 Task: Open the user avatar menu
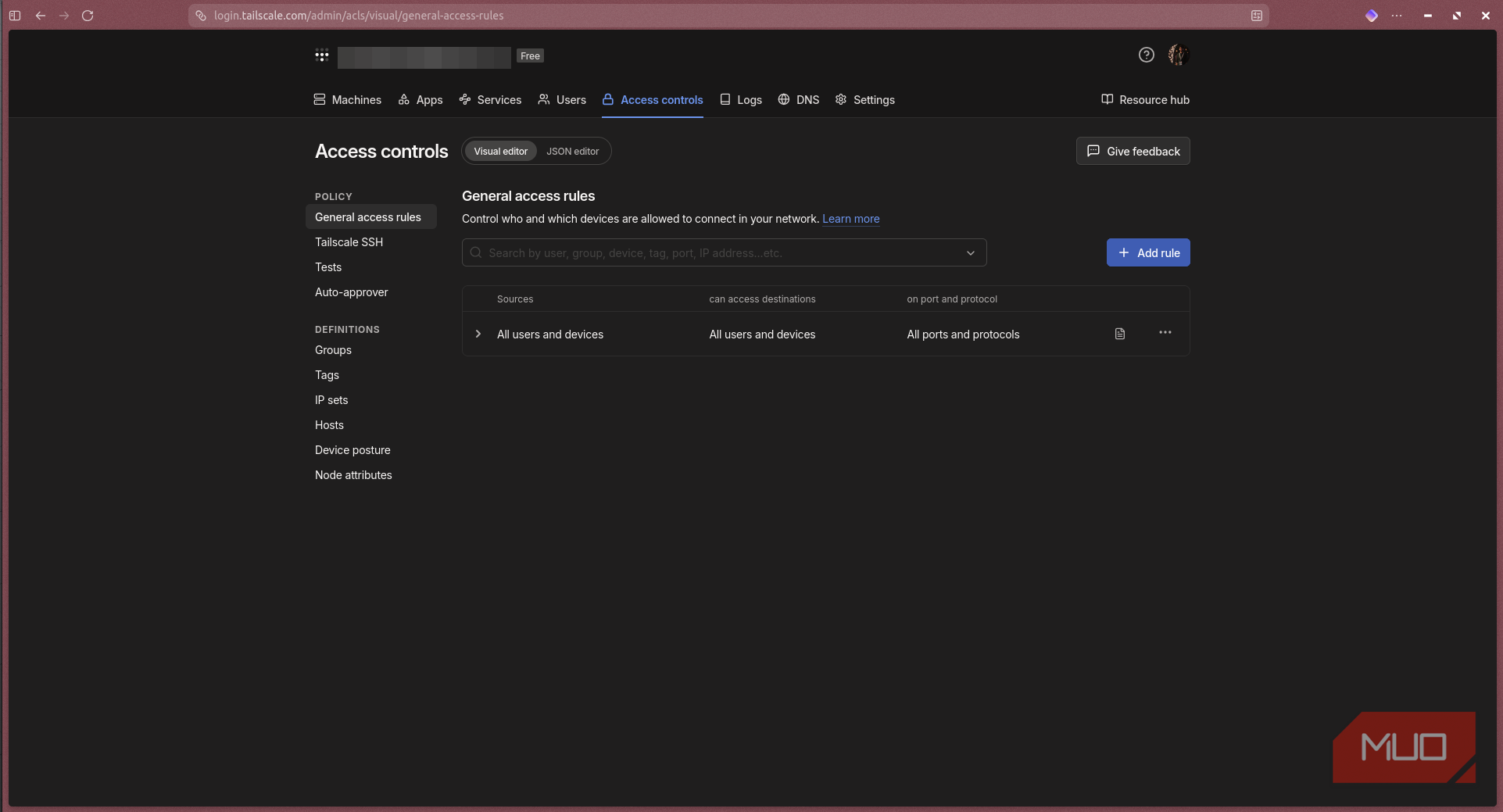point(1178,55)
